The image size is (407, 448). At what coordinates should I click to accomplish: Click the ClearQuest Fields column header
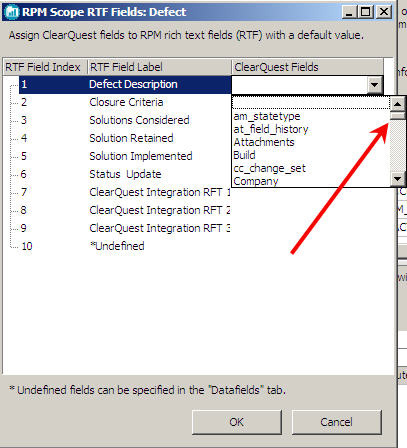point(307,67)
